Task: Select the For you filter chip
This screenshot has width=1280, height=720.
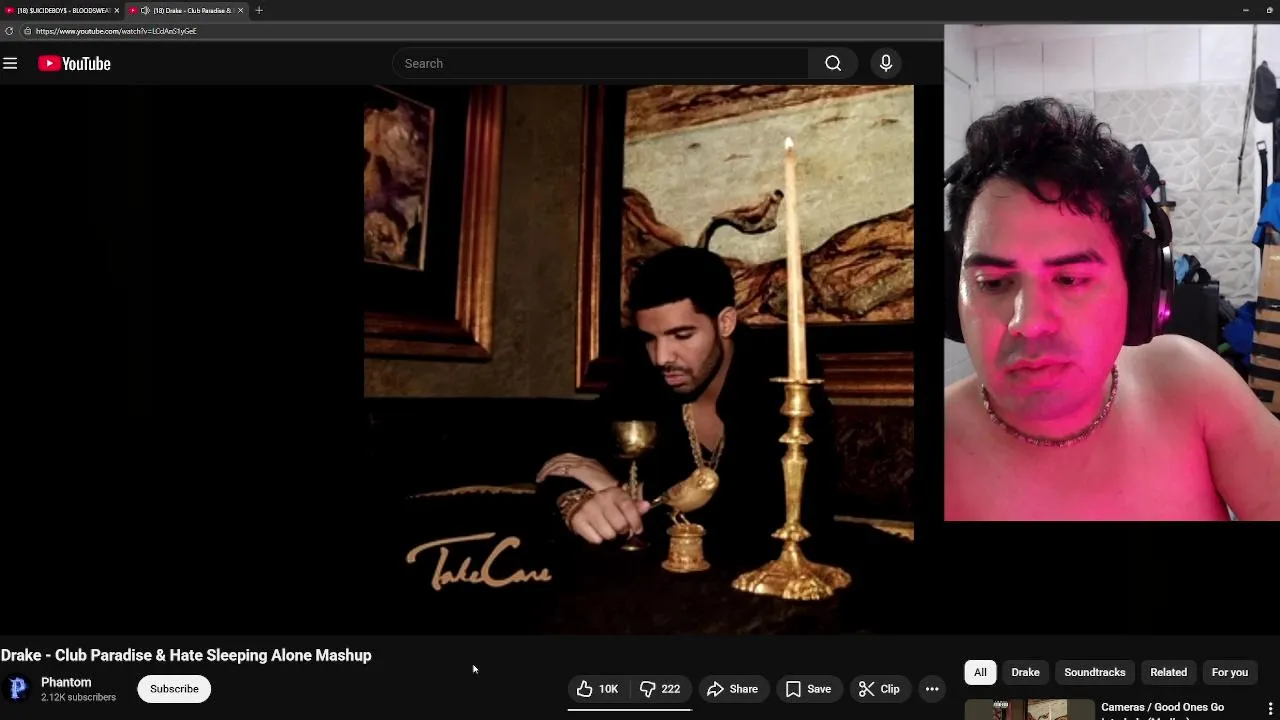Action: pyautogui.click(x=1230, y=672)
